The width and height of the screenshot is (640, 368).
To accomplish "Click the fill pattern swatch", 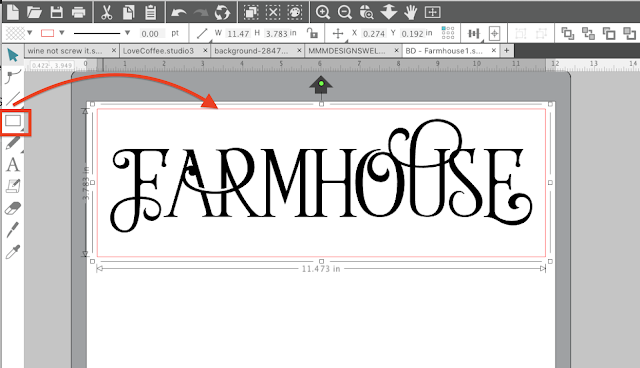I will 15,33.
